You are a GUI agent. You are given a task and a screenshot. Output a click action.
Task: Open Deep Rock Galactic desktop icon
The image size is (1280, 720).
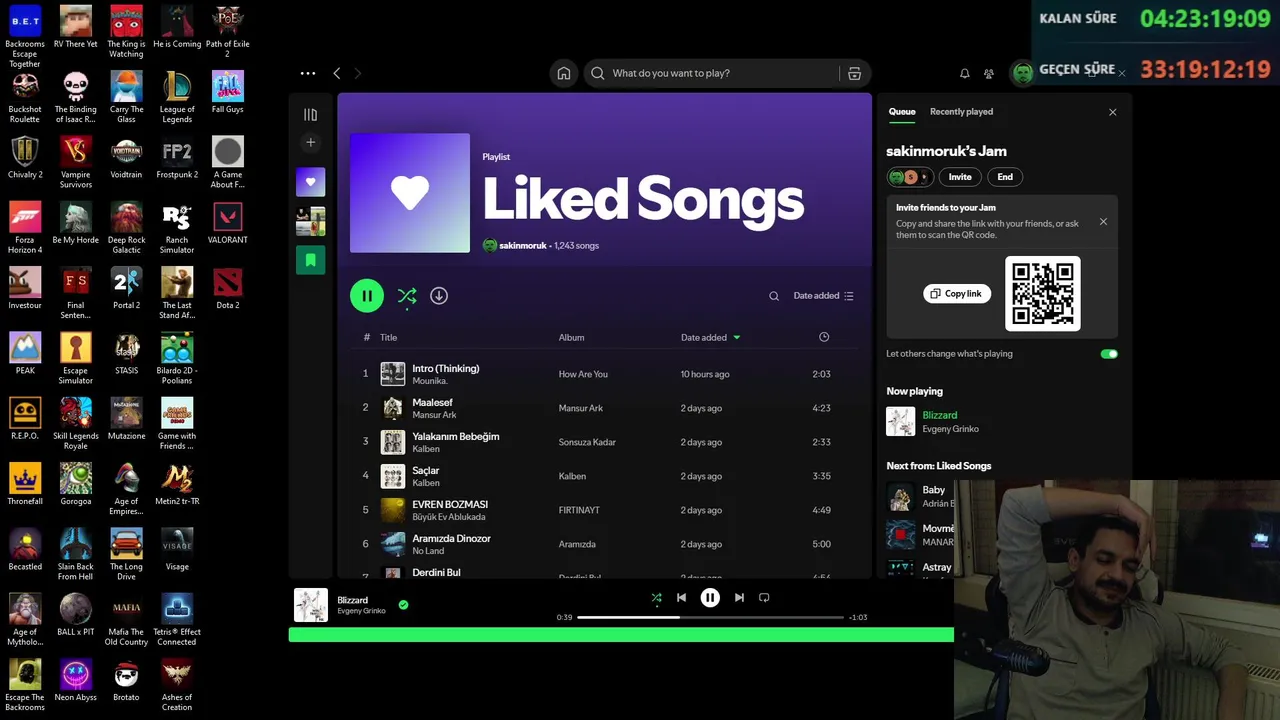click(x=126, y=228)
